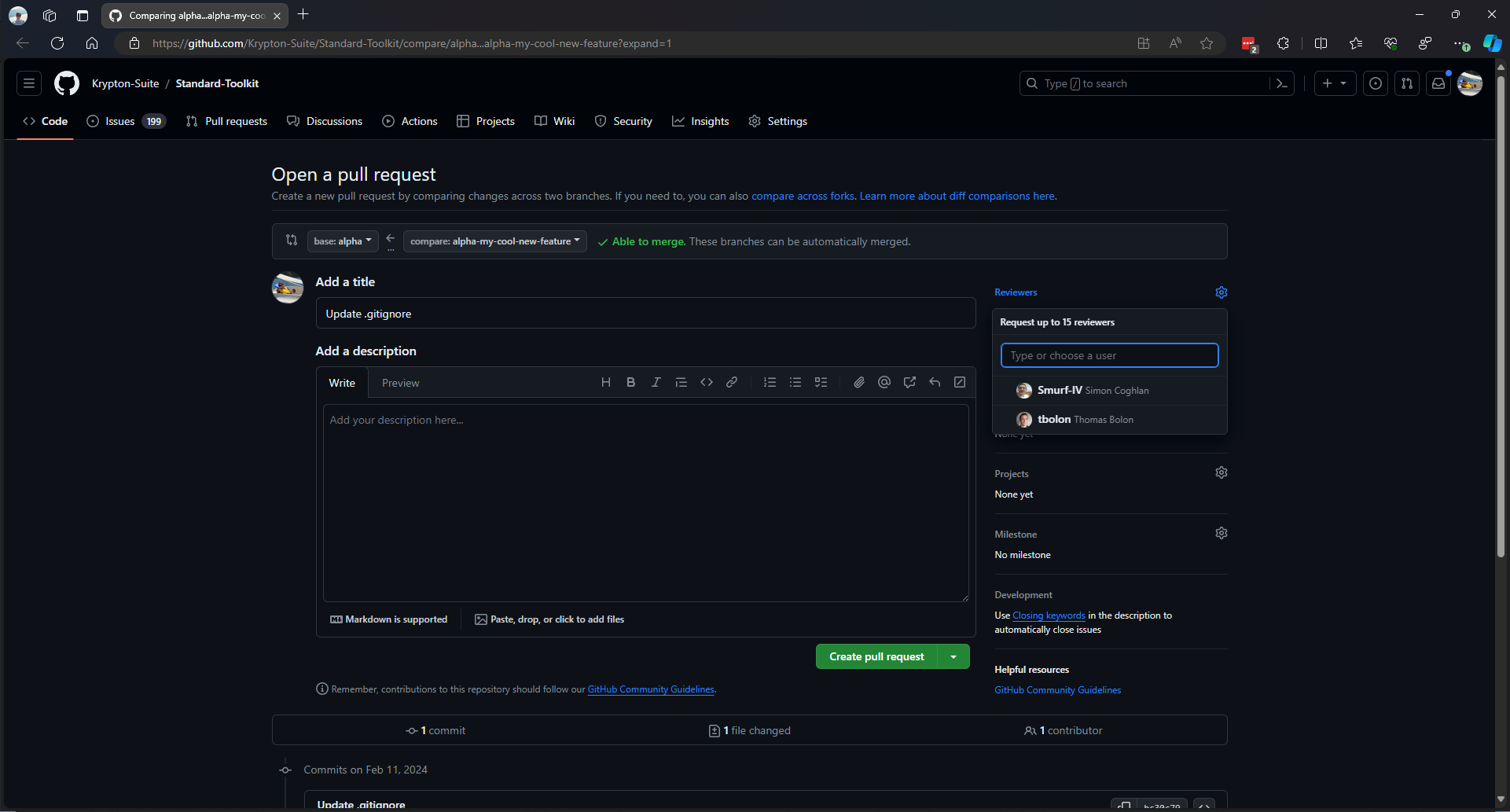The height and width of the screenshot is (812, 1510).
Task: Click the mention user @ icon
Action: pyautogui.click(x=884, y=383)
